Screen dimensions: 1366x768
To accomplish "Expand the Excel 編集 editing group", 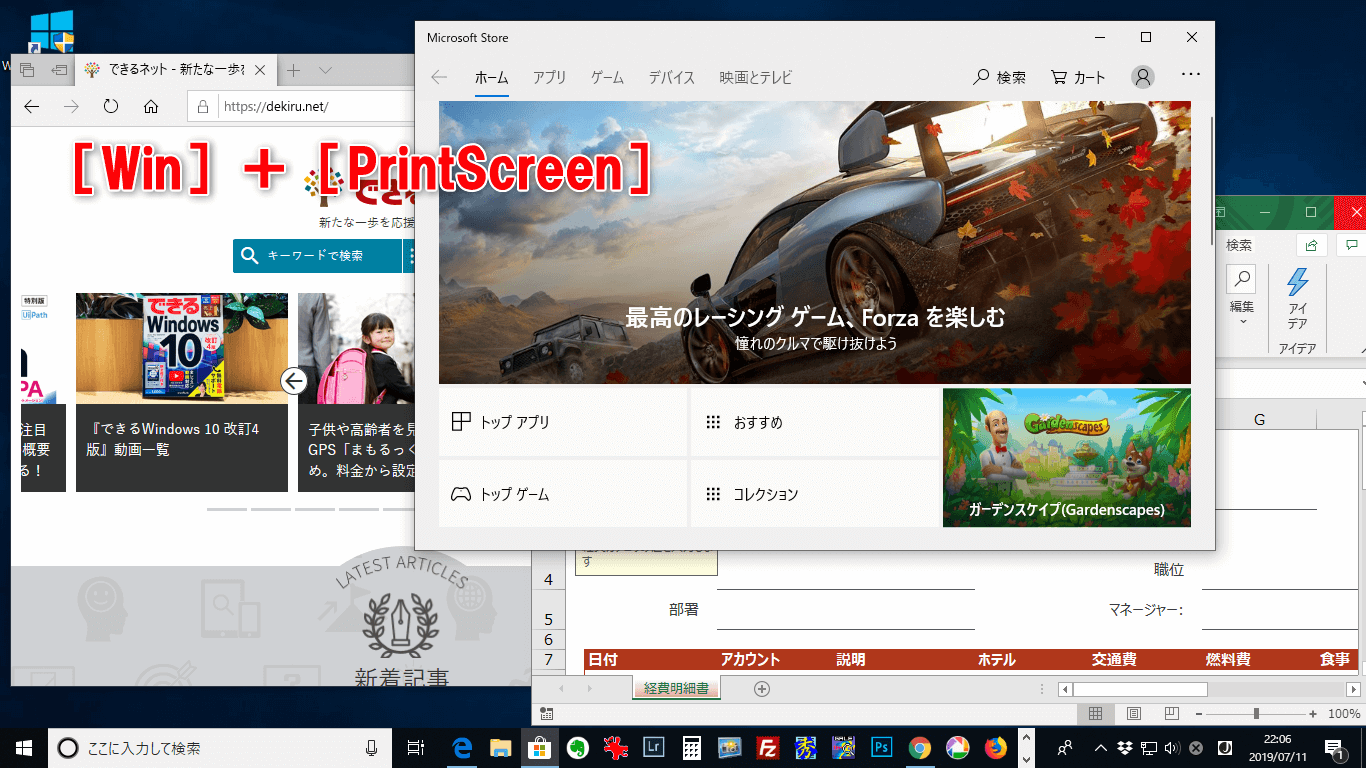I will [1242, 296].
